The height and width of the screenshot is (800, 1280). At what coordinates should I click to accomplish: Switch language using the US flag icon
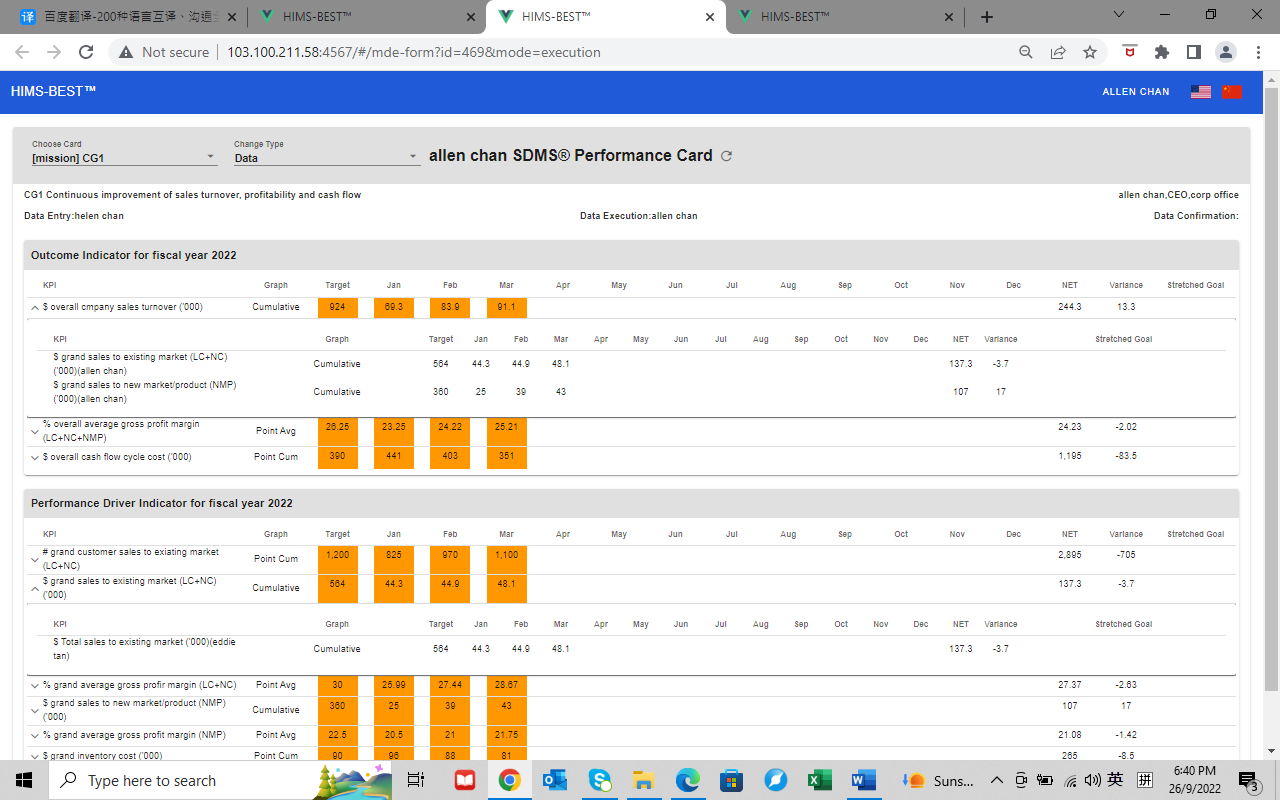(x=1201, y=92)
